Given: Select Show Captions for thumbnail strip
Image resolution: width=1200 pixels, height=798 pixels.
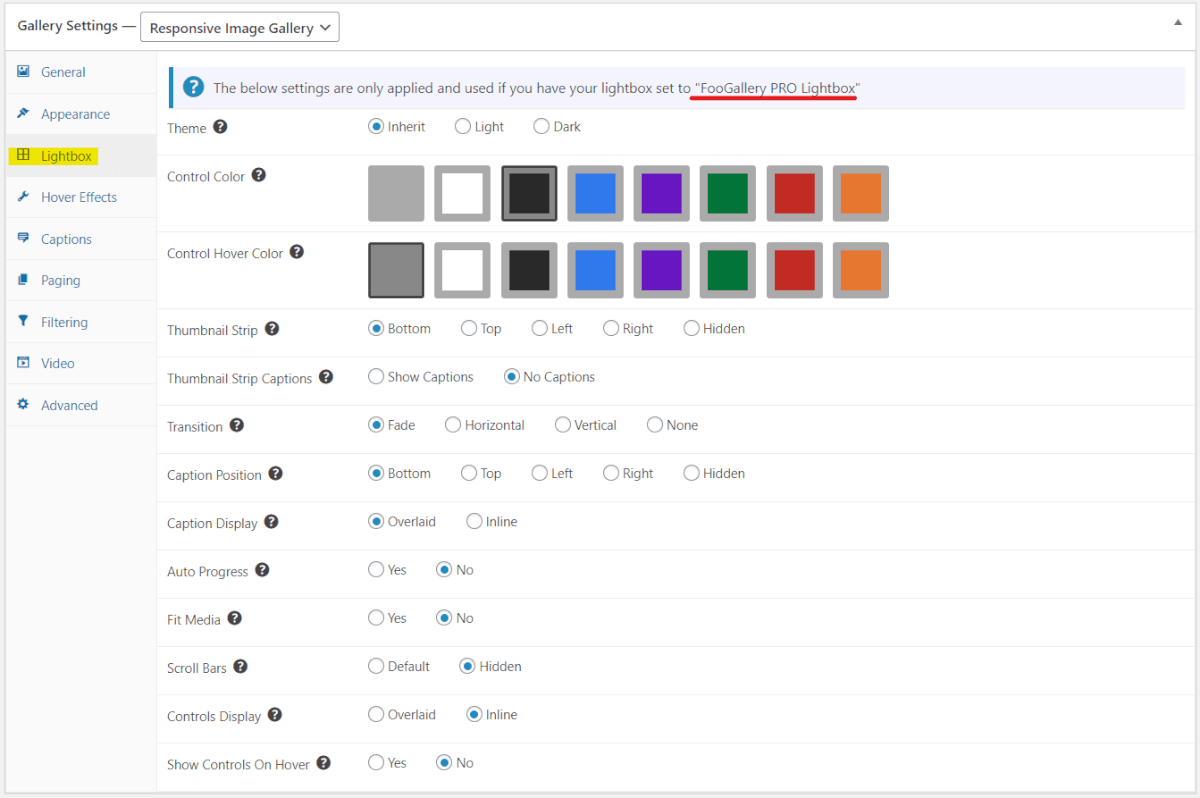Looking at the screenshot, I should tap(376, 377).
